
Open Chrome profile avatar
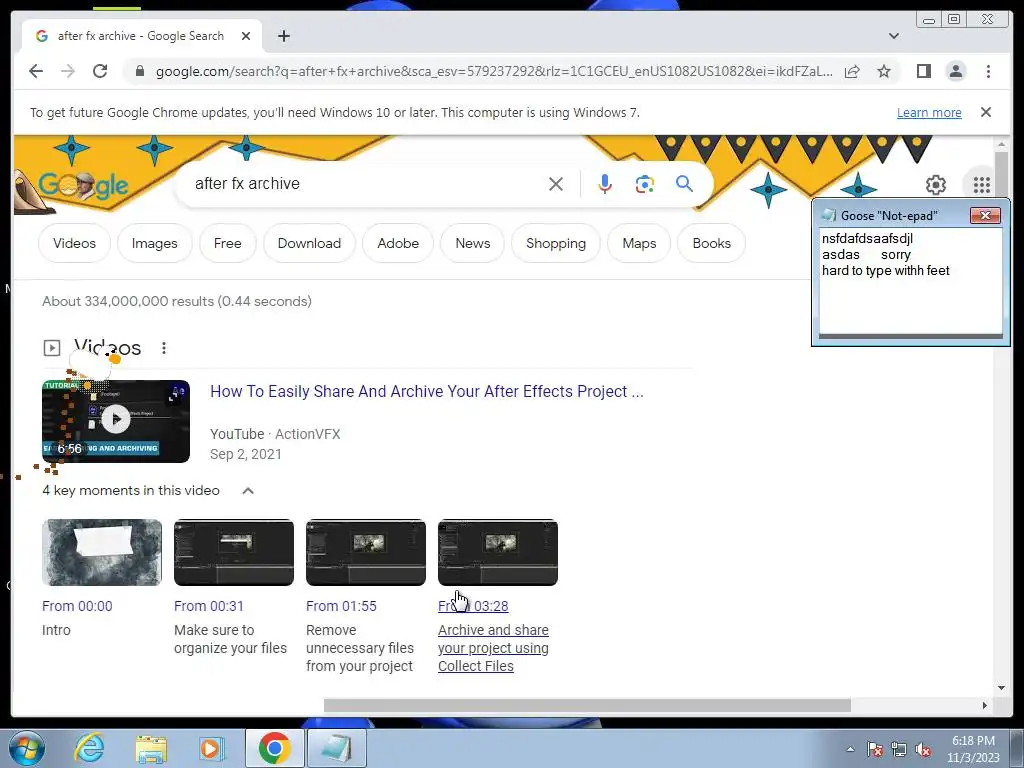(x=955, y=71)
